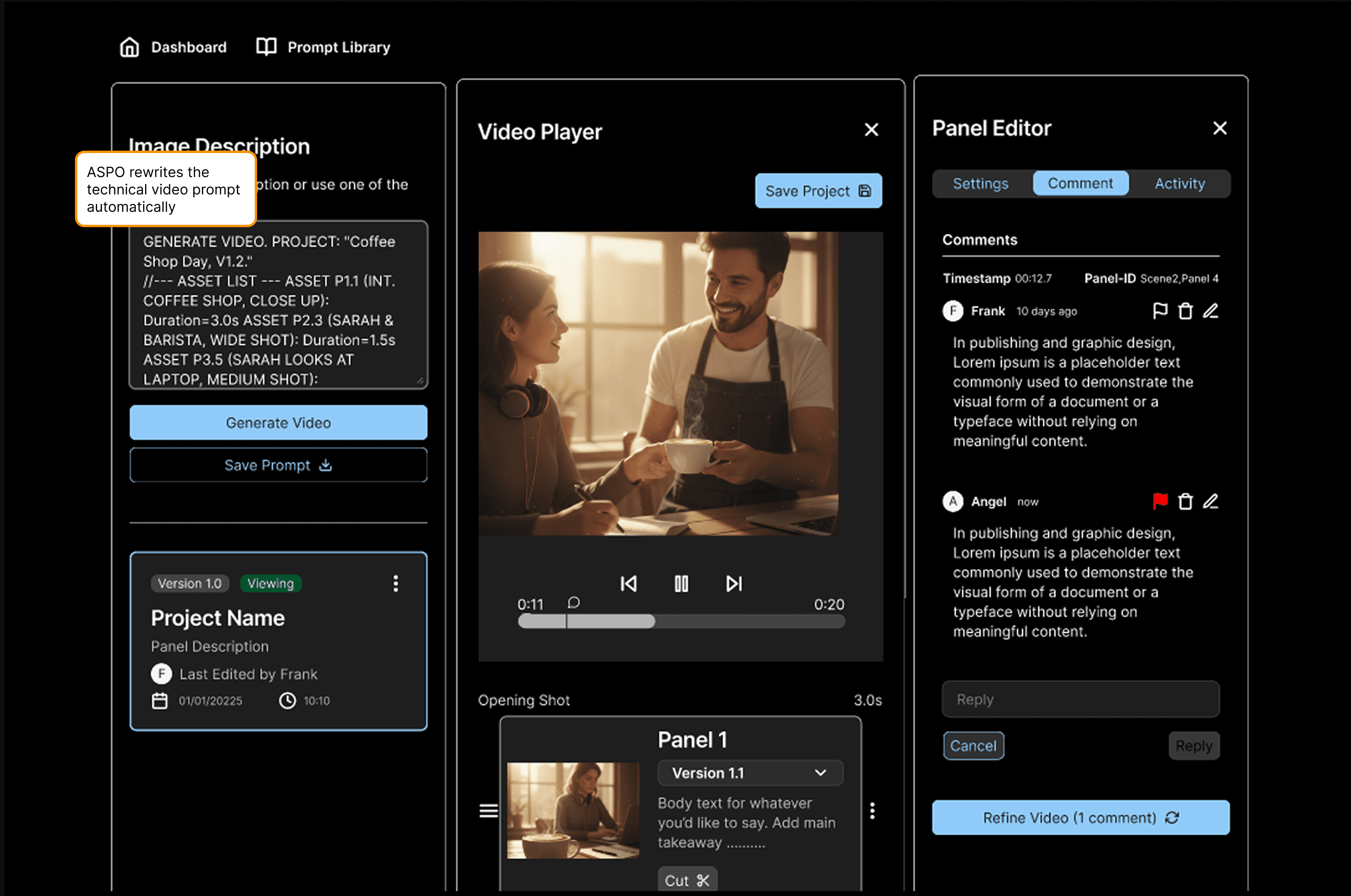1351x896 pixels.
Task: Click Refine Video (1 comment) button
Action: 1080,818
